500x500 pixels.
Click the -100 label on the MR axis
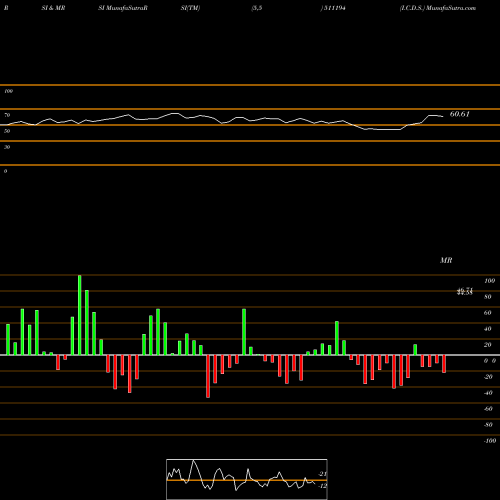(x=490, y=441)
